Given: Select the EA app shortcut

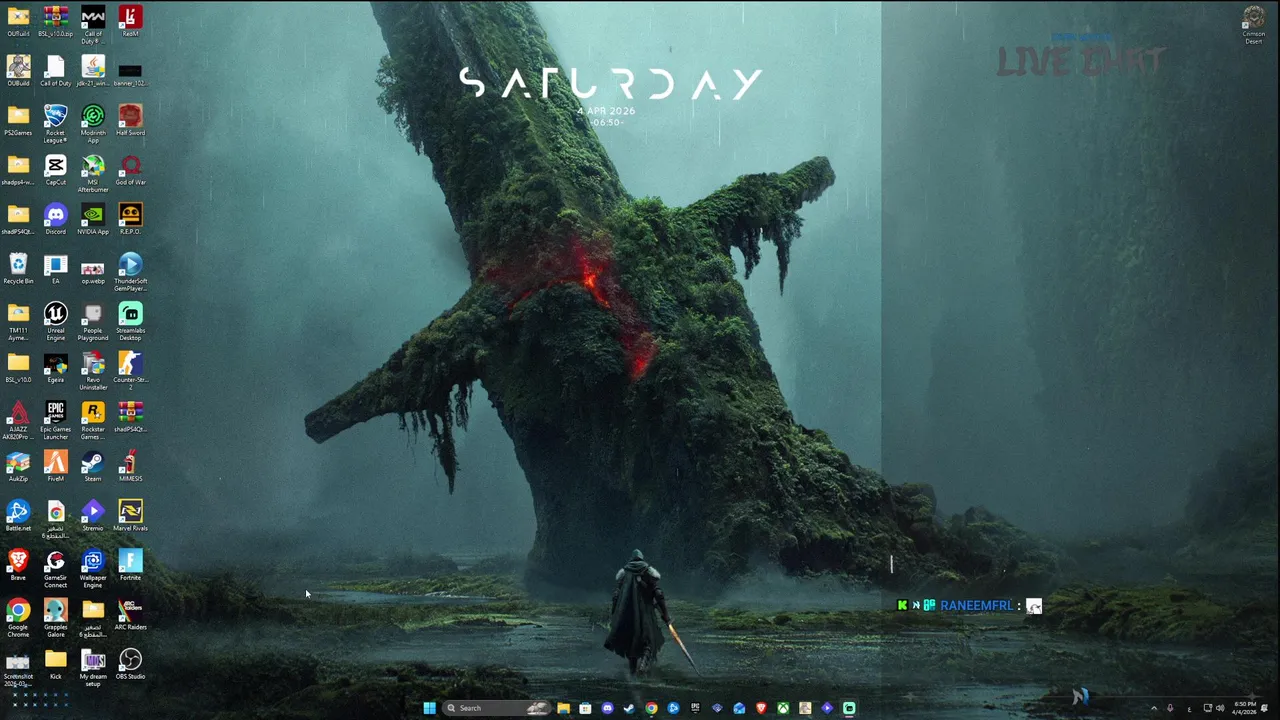Looking at the screenshot, I should coord(55,269).
